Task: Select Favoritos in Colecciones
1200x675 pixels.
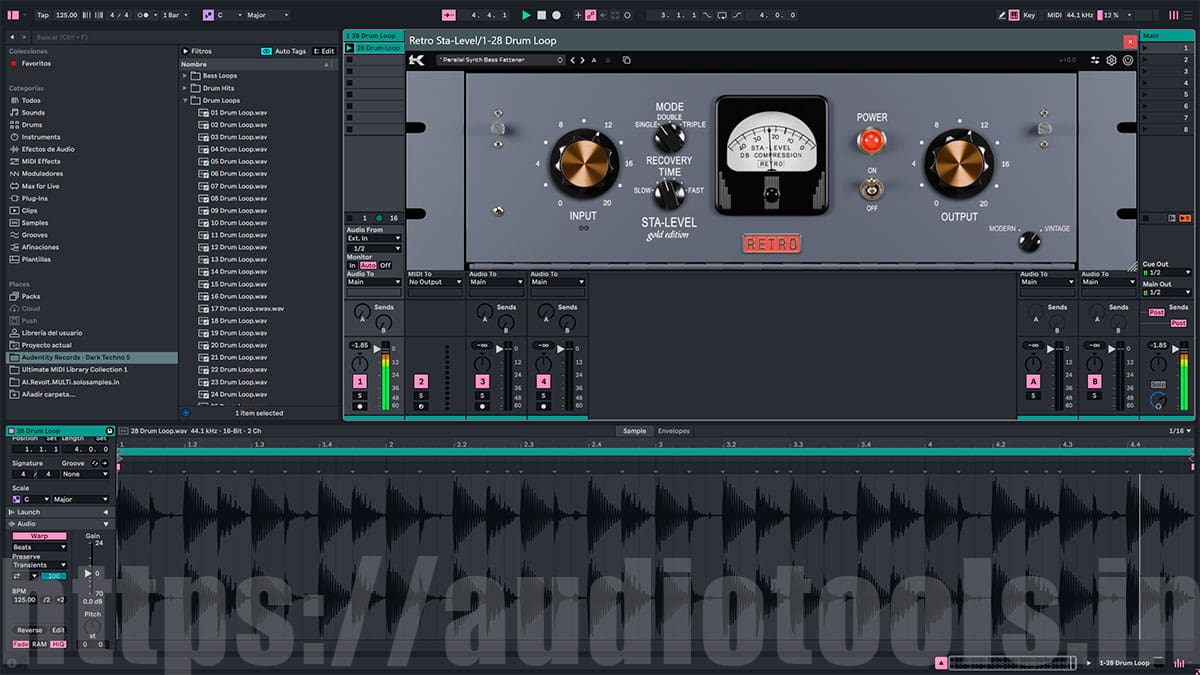Action: tap(36, 63)
